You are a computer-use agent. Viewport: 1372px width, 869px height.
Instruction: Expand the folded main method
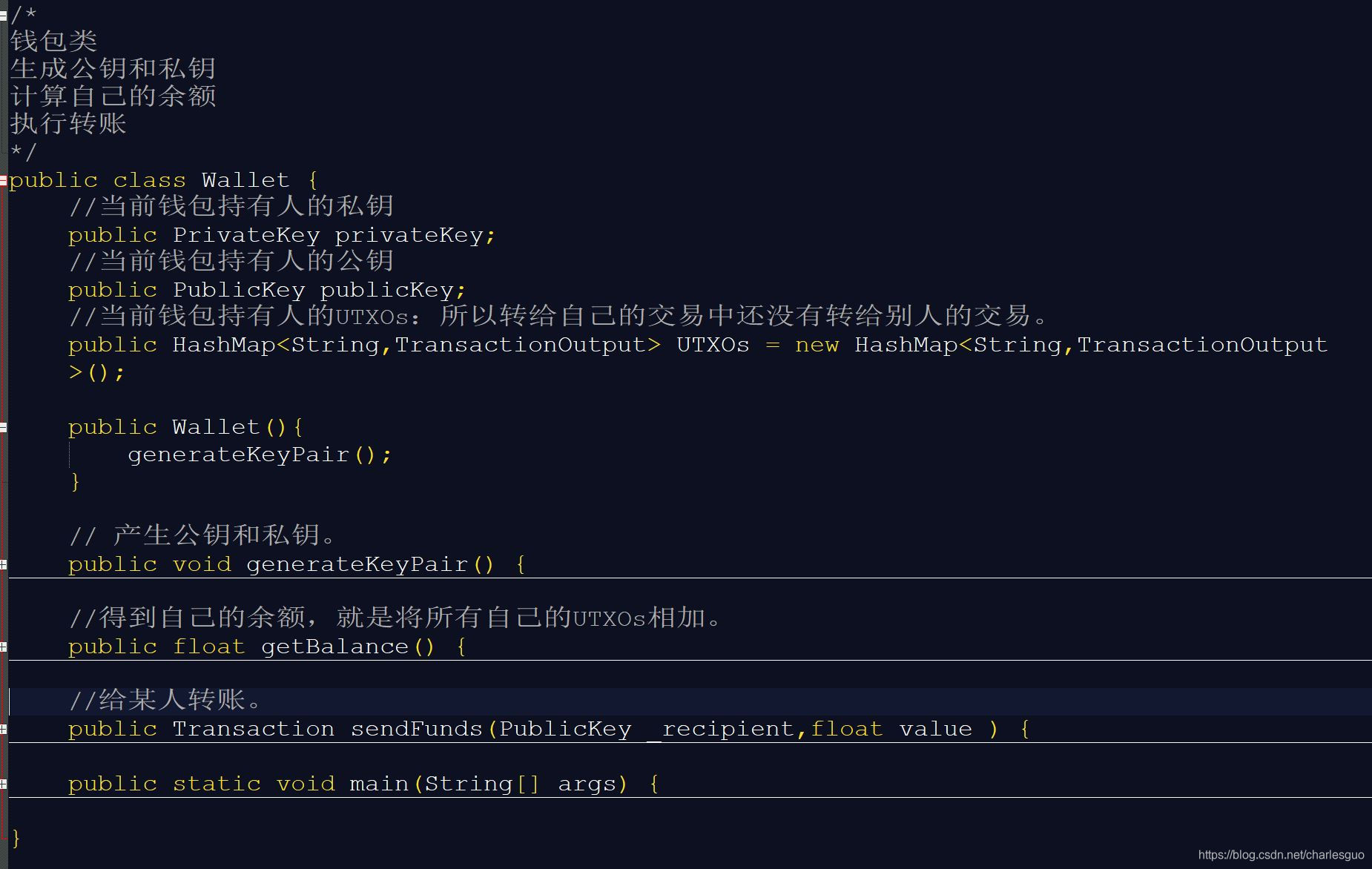click(x=3, y=784)
